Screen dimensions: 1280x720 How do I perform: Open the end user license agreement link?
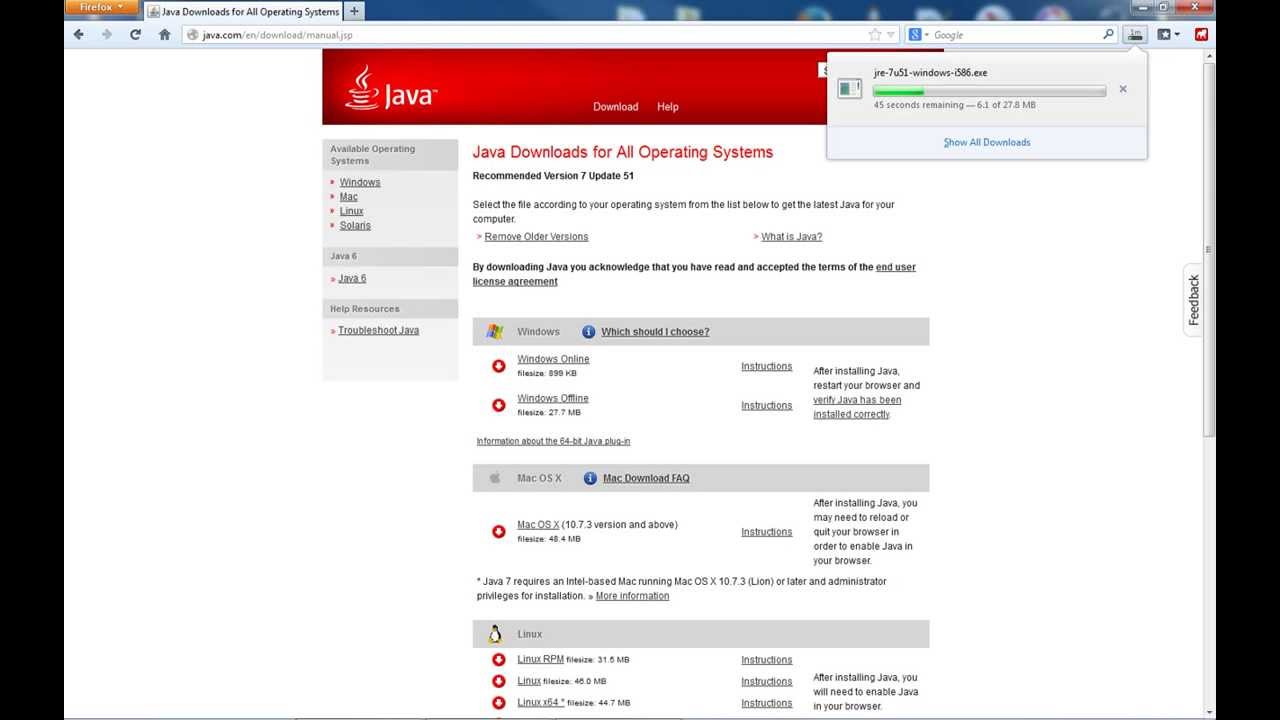(694, 274)
